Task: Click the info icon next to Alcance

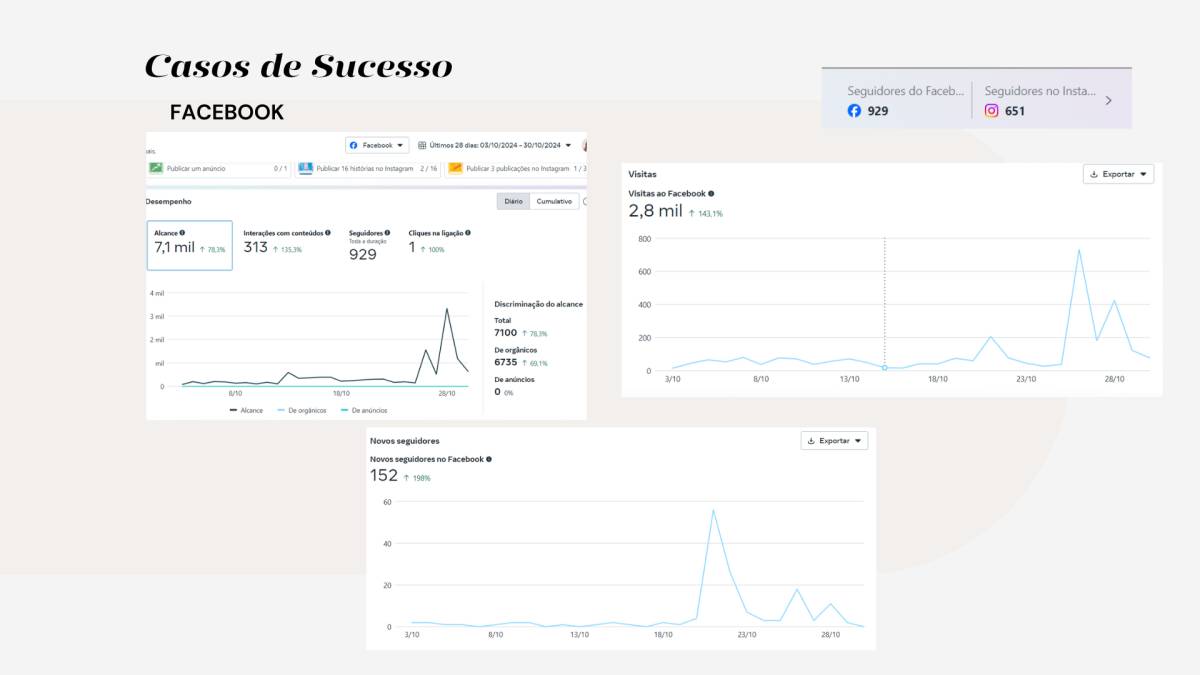Action: [x=182, y=232]
